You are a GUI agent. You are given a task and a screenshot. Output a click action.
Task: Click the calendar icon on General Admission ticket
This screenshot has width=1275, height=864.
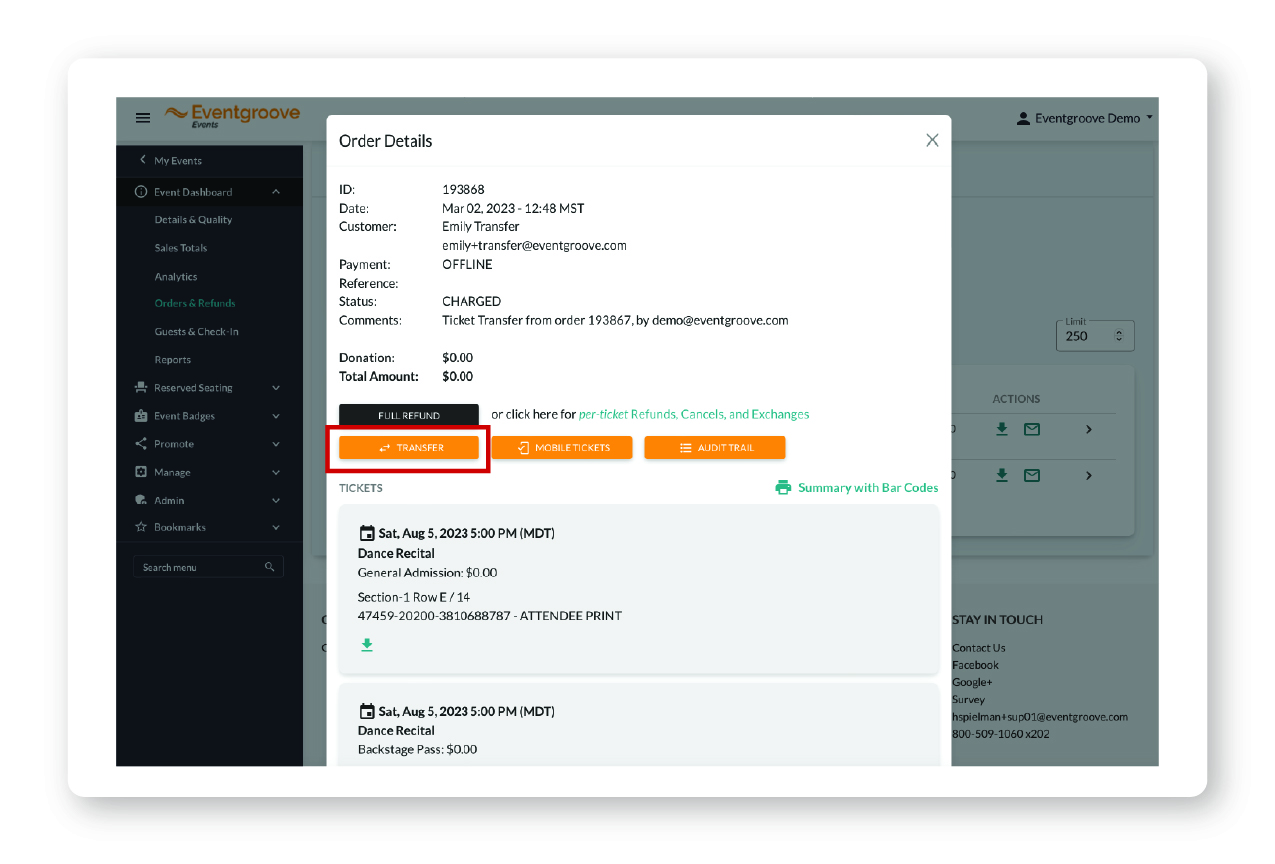click(366, 533)
